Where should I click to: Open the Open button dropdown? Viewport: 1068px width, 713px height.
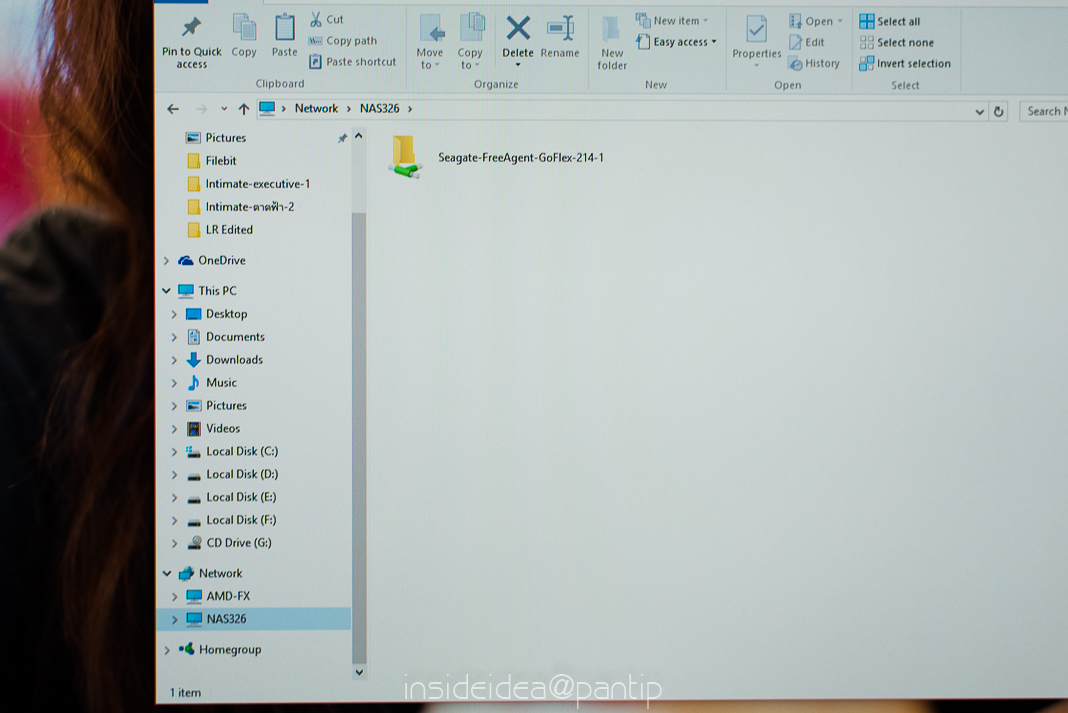[x=840, y=21]
